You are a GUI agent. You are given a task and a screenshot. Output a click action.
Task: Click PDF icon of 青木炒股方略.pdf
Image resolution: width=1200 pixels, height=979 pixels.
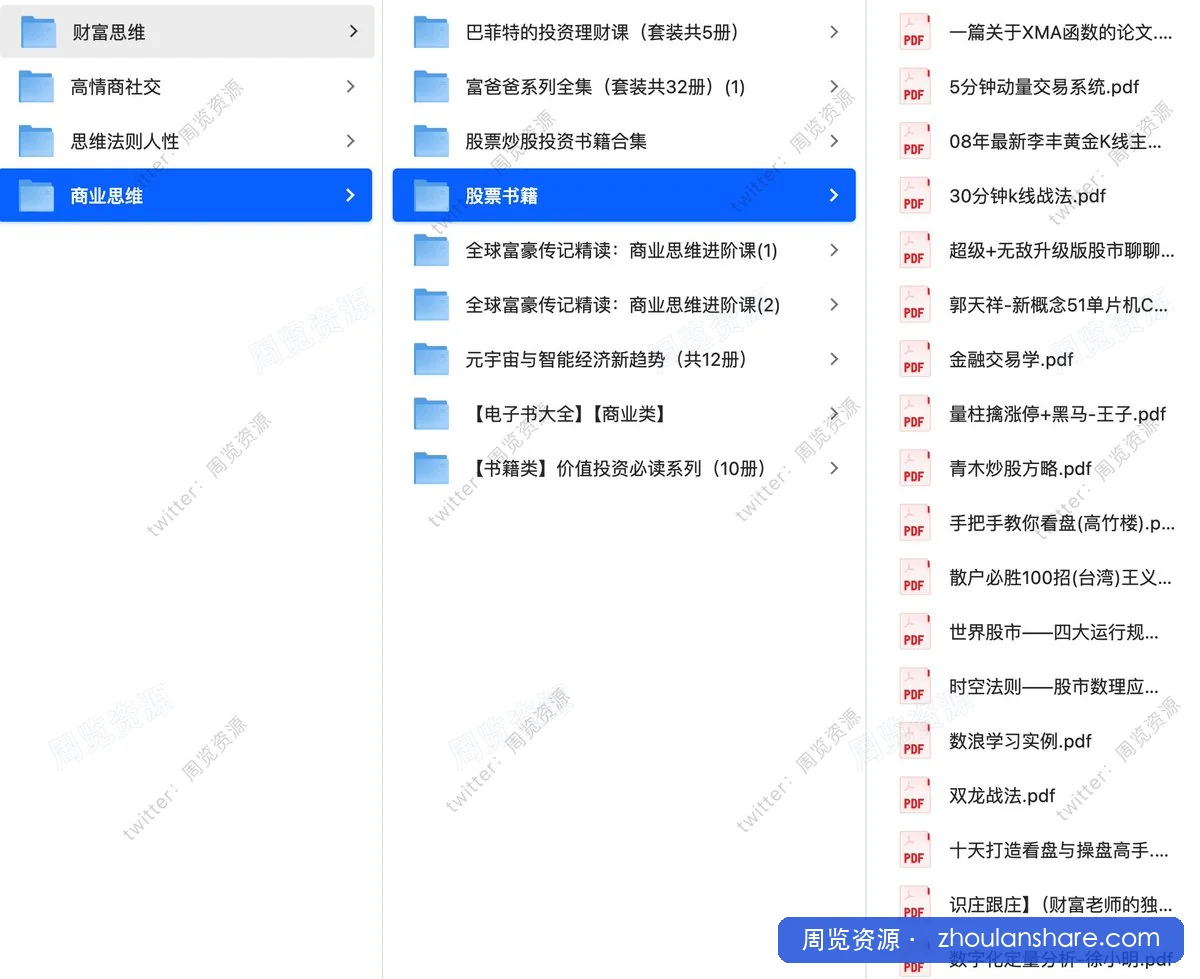point(914,468)
